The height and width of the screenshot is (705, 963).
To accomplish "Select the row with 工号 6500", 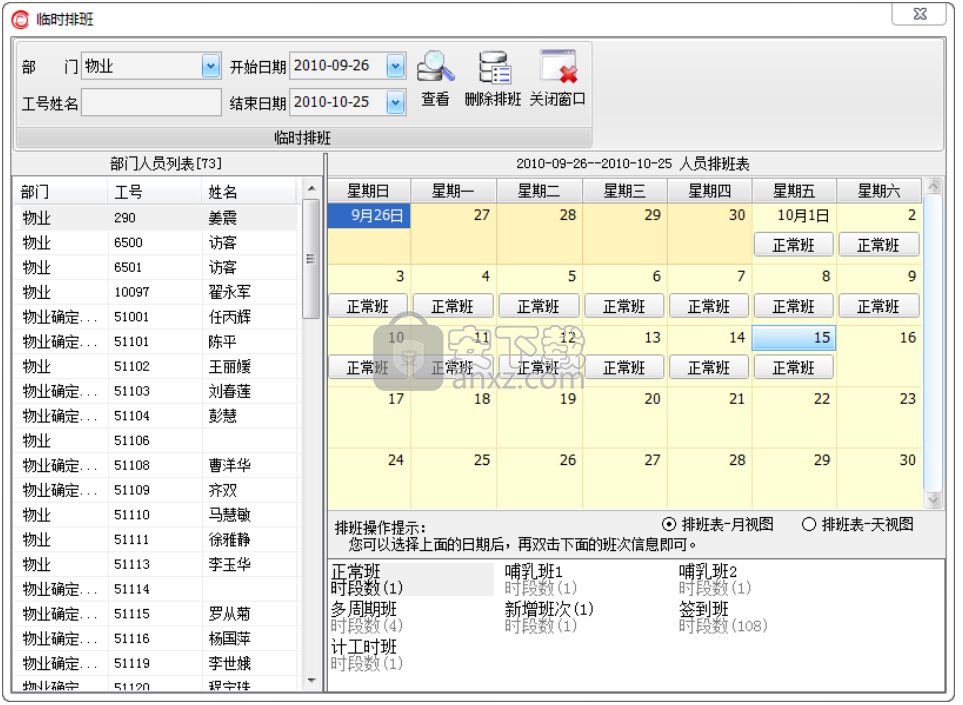I will coord(157,243).
